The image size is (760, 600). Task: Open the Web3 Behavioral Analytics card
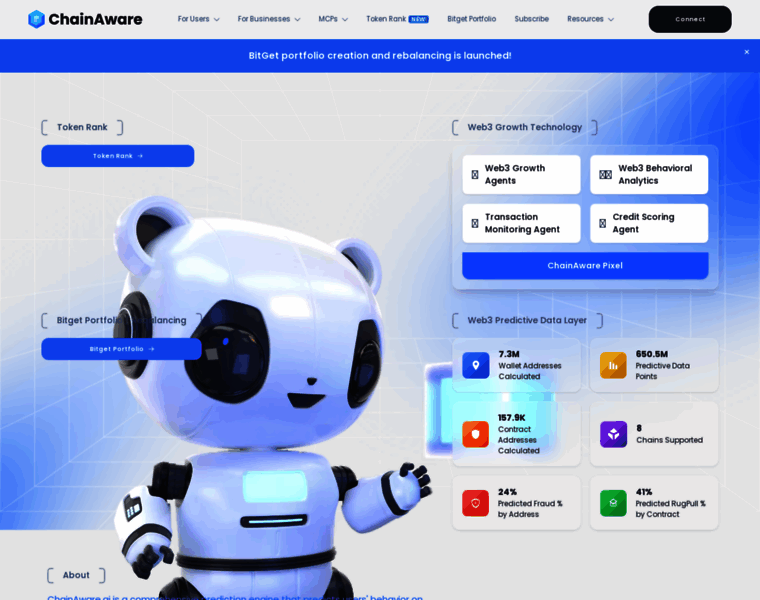[x=649, y=174]
